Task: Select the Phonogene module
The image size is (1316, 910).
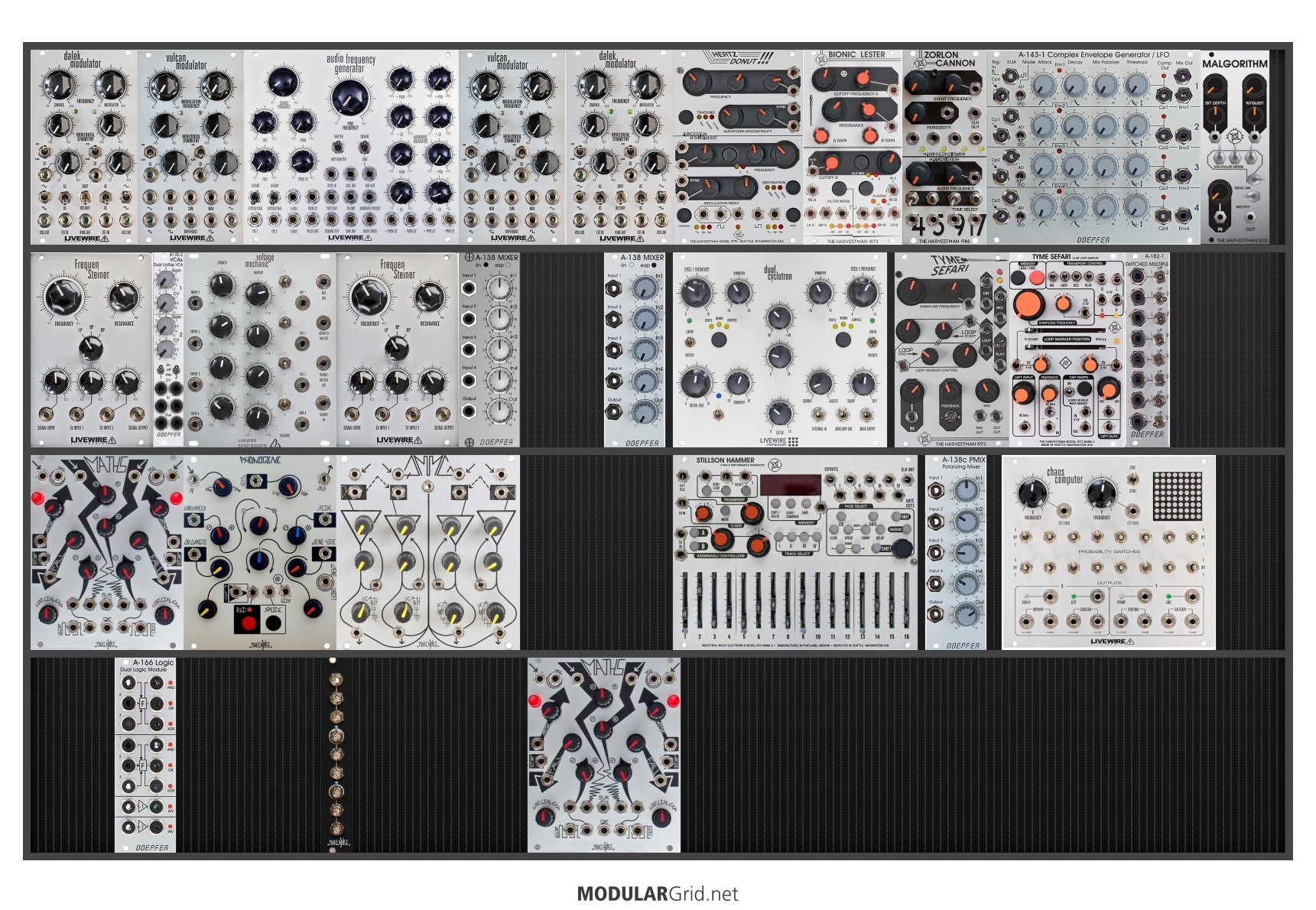Action: pos(260,552)
